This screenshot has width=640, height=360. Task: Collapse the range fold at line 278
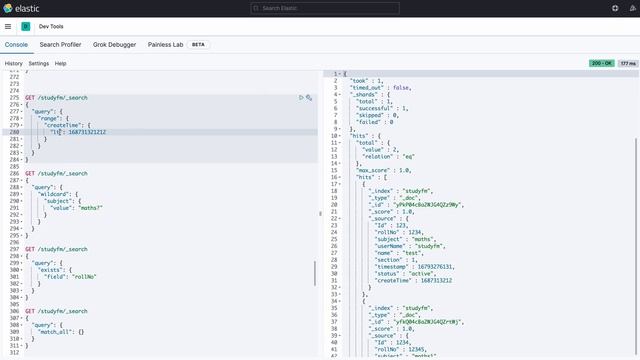(22, 118)
